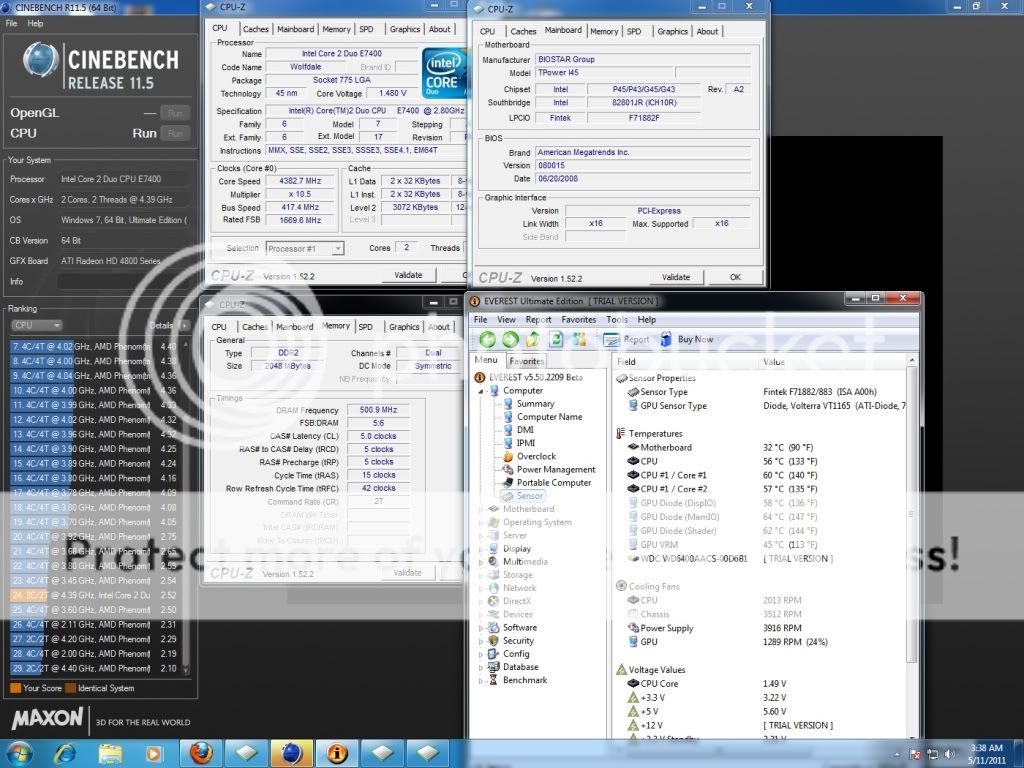This screenshot has width=1024, height=768.
Task: Open Software node in Everest tree
Action: click(x=520, y=628)
